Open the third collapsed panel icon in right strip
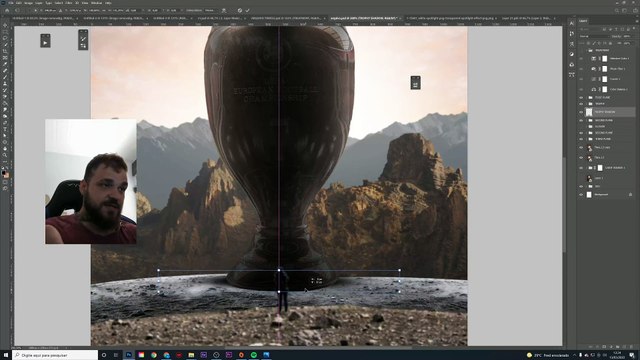The height and width of the screenshot is (360, 640). pyautogui.click(x=571, y=44)
